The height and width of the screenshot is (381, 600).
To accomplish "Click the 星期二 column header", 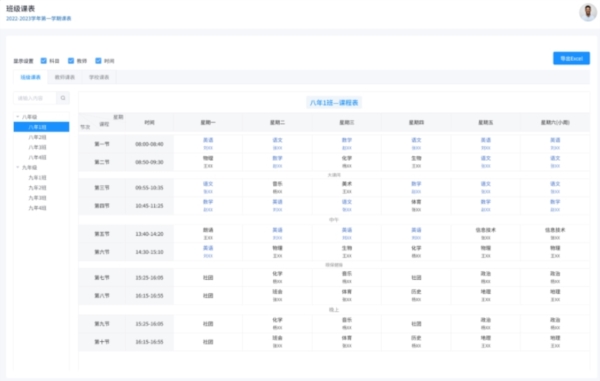I will (277, 122).
